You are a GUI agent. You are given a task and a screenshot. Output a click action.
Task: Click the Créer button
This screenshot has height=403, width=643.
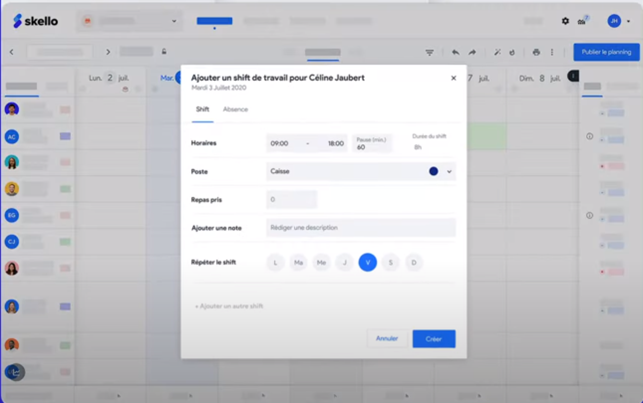(433, 339)
